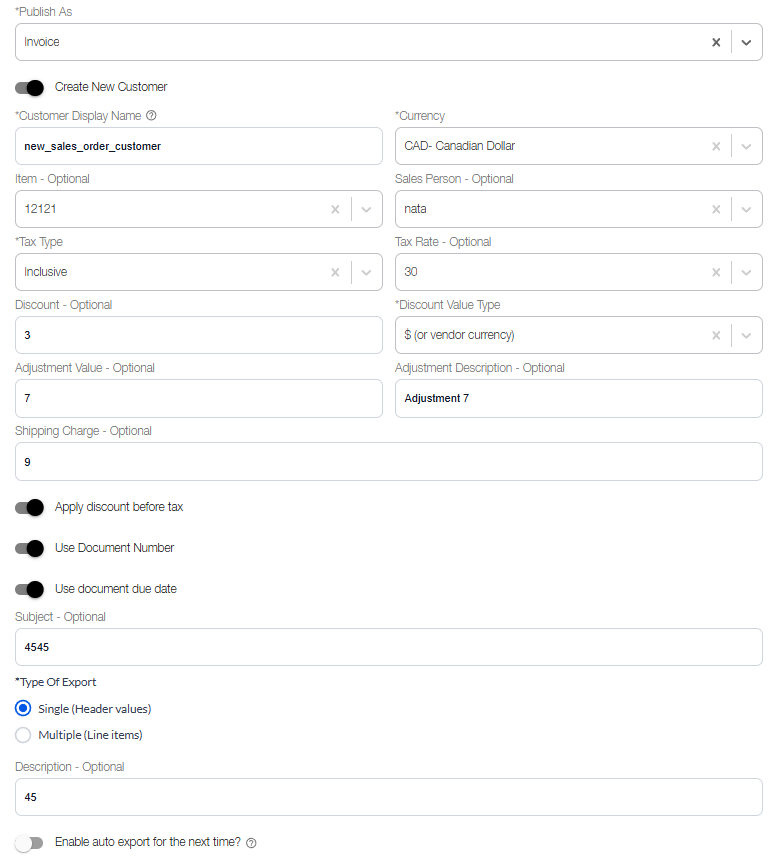Expand the Currency dropdown
781x857 pixels.
[746, 145]
